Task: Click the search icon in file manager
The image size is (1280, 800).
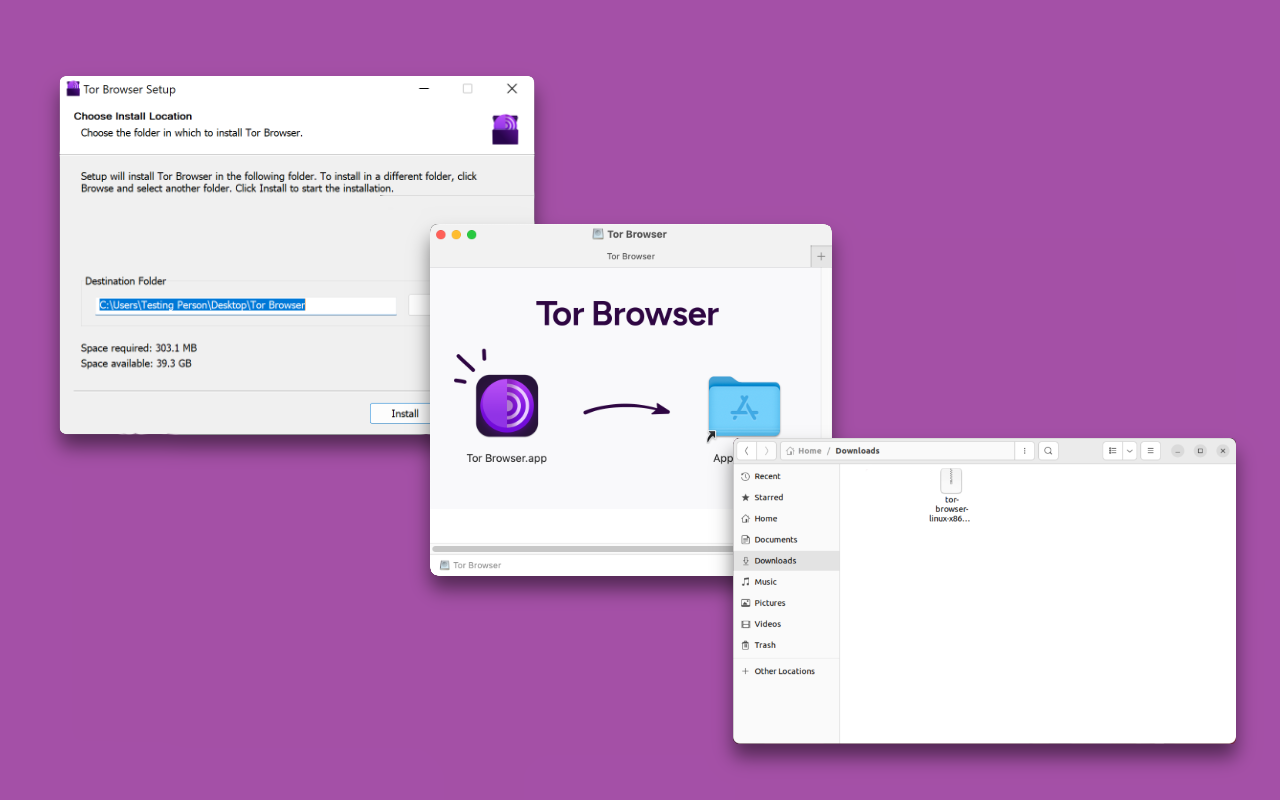Action: click(x=1048, y=451)
